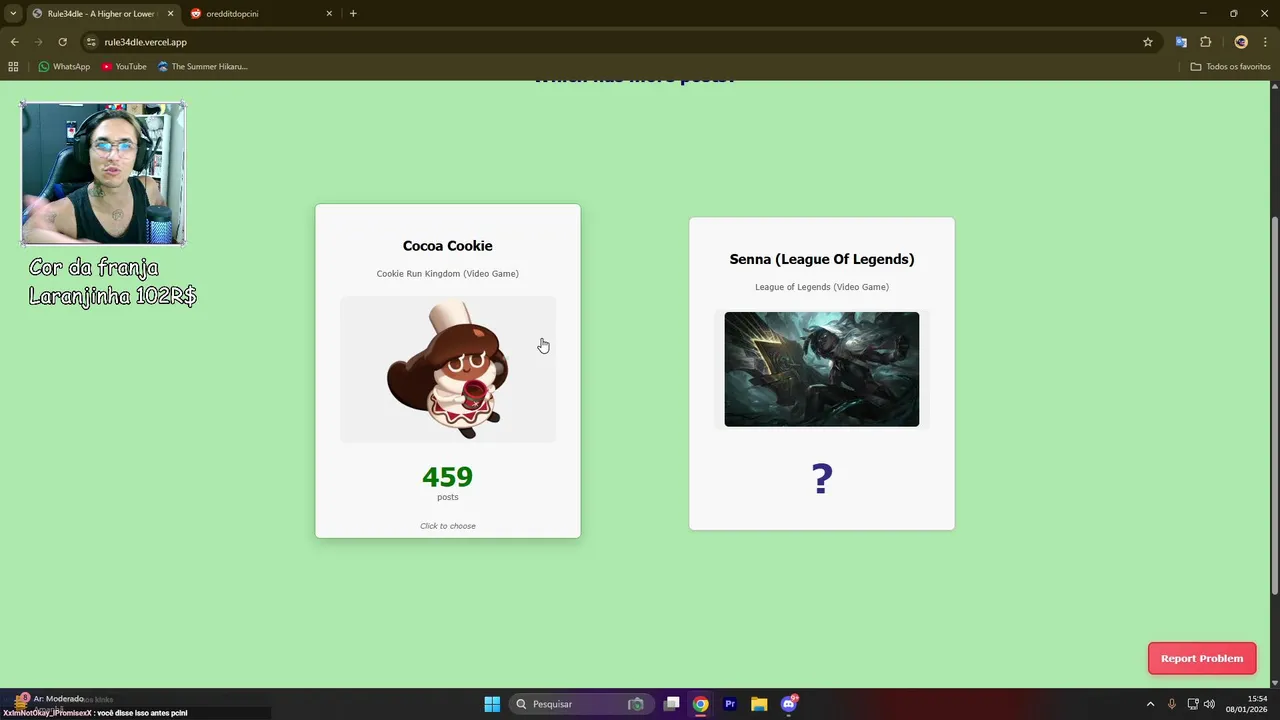The height and width of the screenshot is (720, 1280).
Task: Click the 459 posts count
Action: point(448,478)
